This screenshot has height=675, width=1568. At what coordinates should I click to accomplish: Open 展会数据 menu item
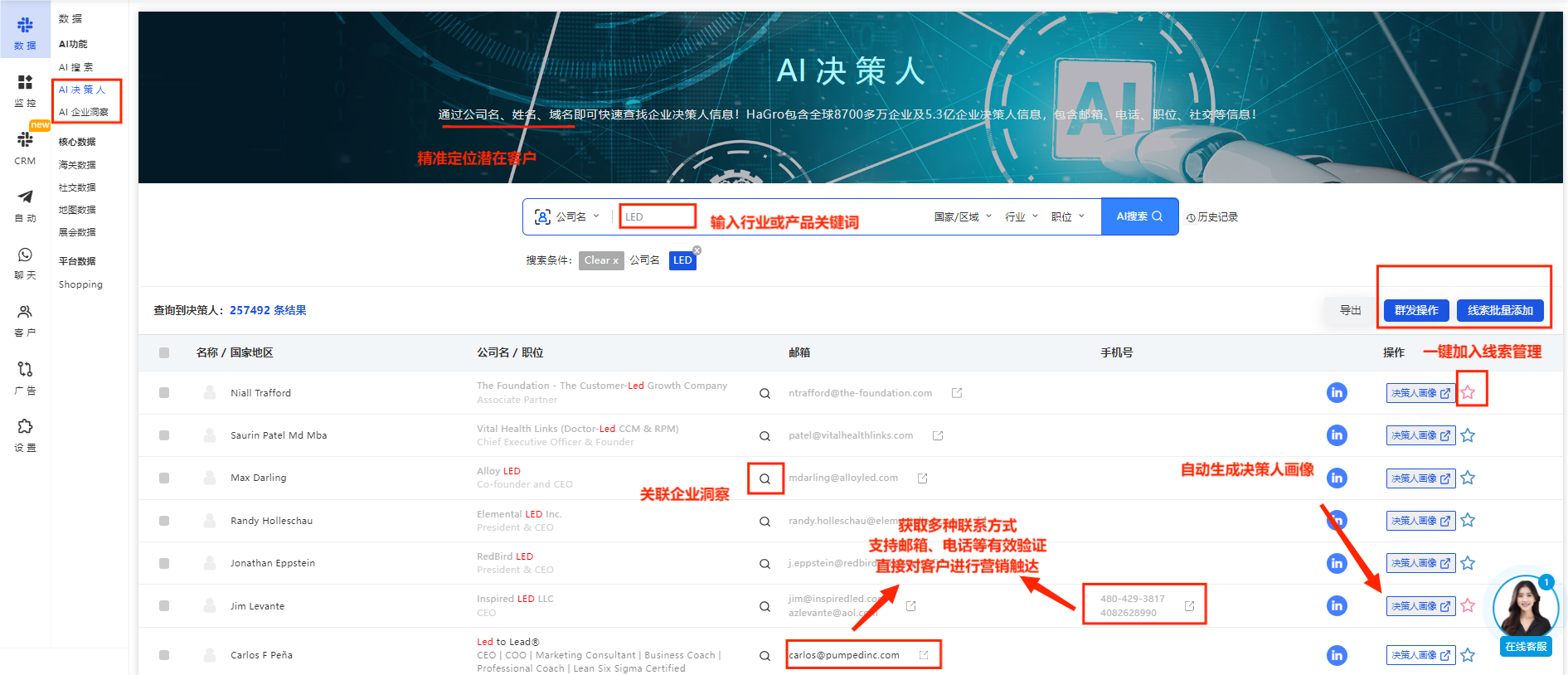coord(77,232)
